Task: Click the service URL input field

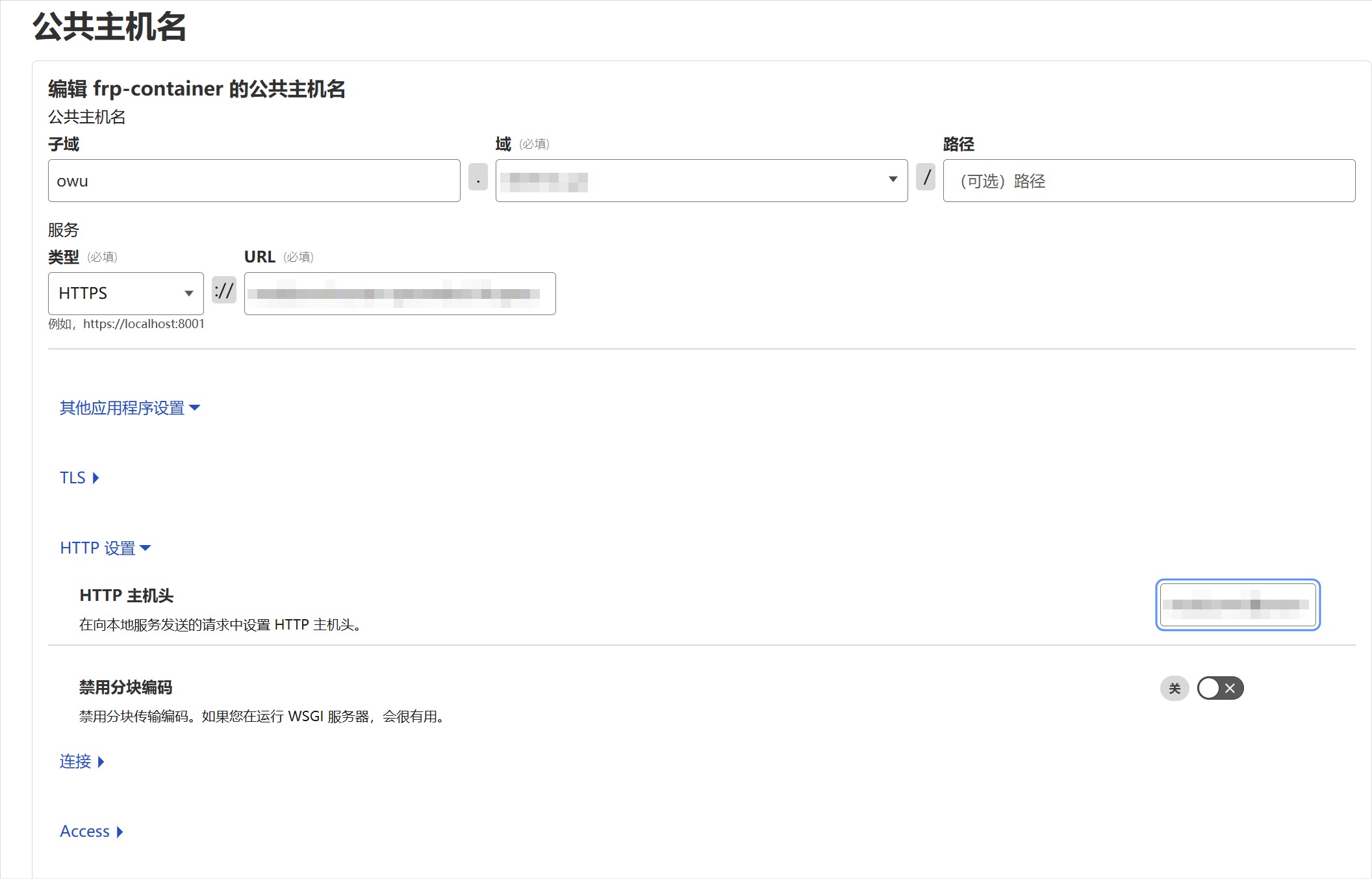Action: click(x=400, y=294)
